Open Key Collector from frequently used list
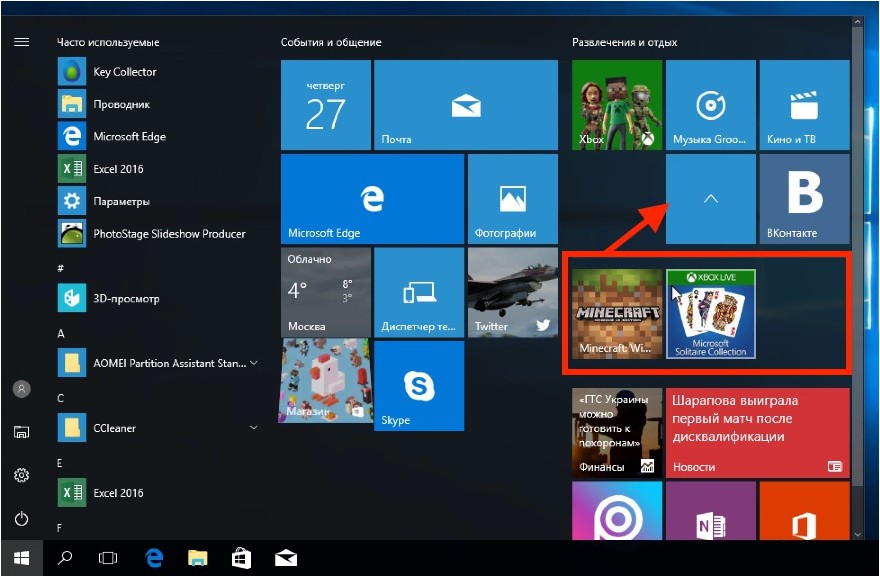The width and height of the screenshot is (880, 577). (157, 72)
